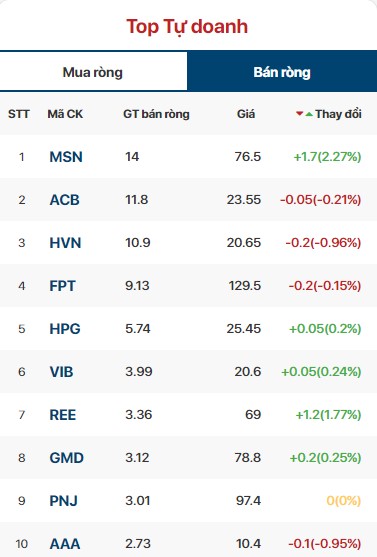This screenshot has width=377, height=557.
Task: Click the Top Tự doanh title
Action: click(187, 27)
